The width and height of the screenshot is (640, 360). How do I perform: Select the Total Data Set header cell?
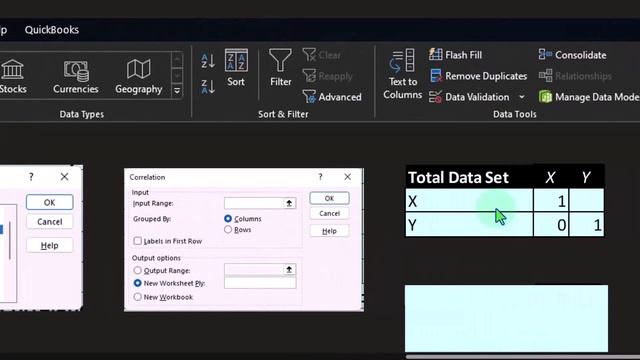click(x=469, y=177)
